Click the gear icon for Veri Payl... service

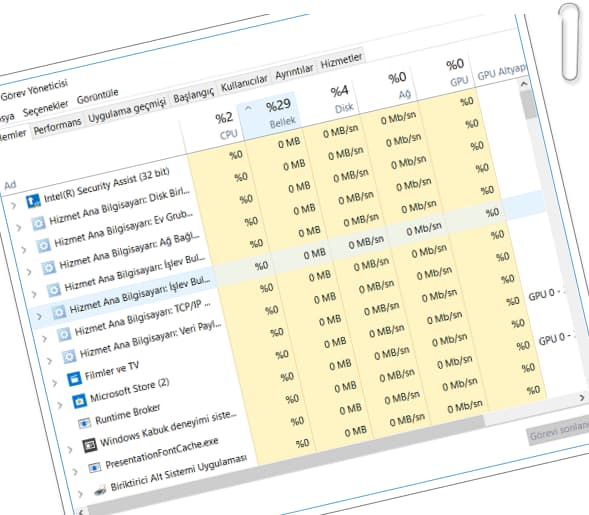pos(69,356)
